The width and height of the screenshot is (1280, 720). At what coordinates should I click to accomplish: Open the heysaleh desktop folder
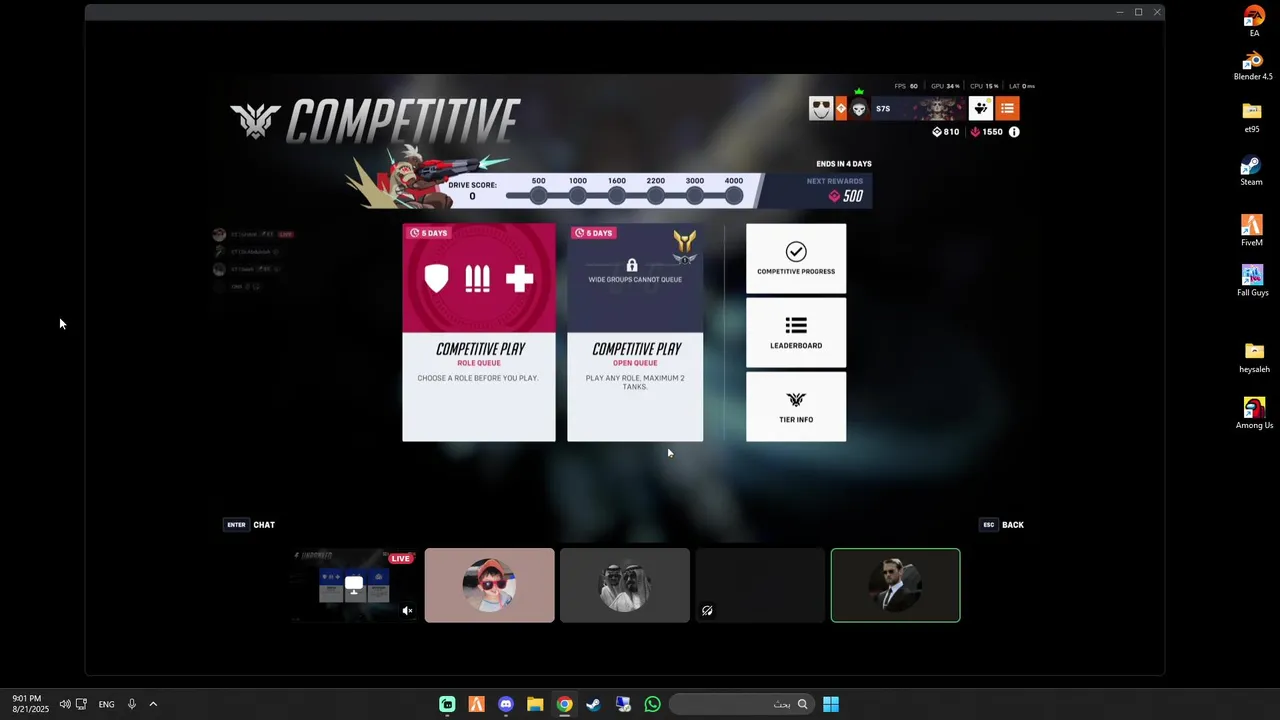click(1254, 358)
